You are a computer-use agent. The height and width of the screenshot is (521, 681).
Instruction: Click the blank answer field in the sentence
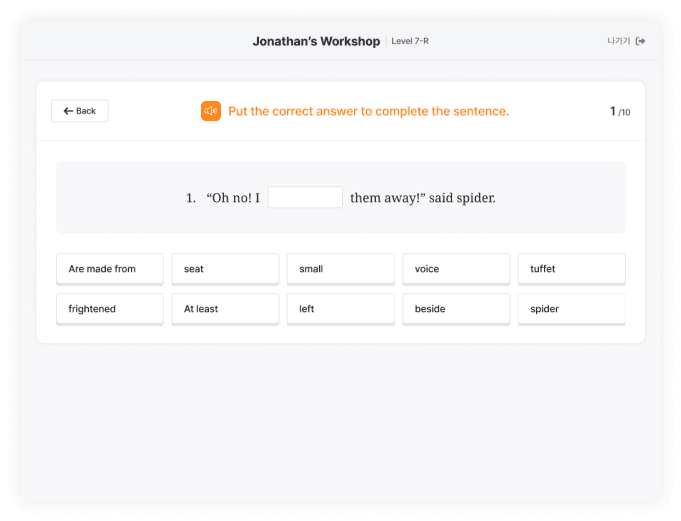(x=305, y=198)
